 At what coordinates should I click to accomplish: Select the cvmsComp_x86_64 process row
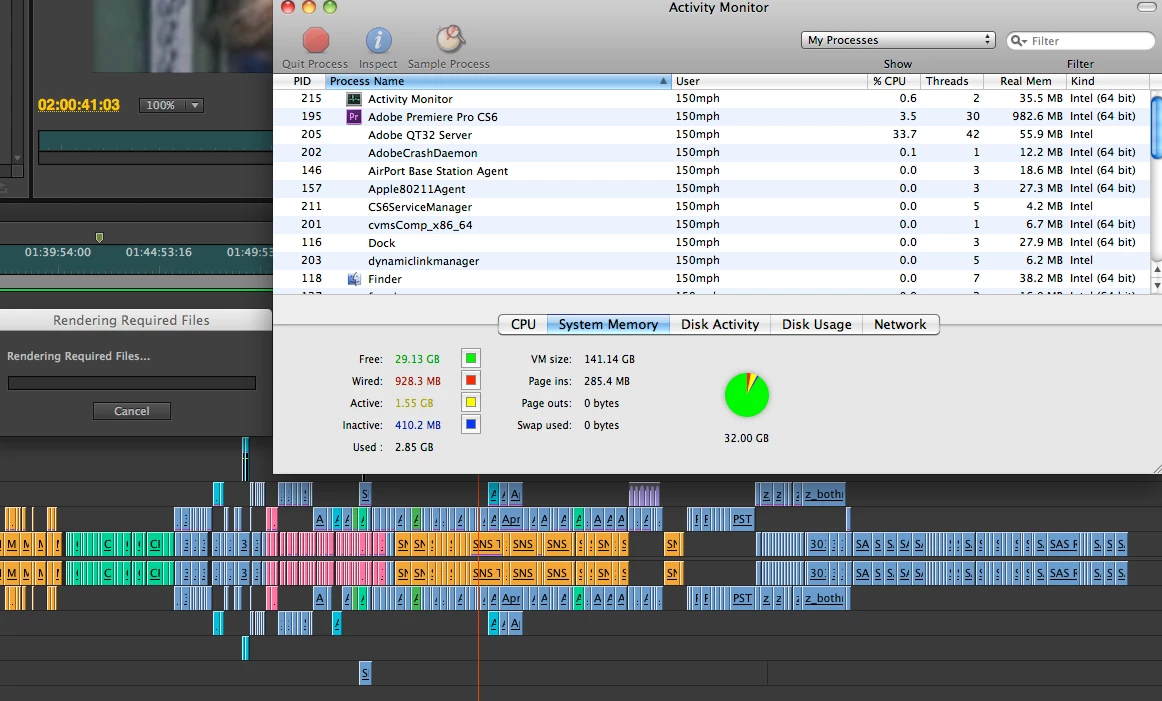pyautogui.click(x=711, y=225)
